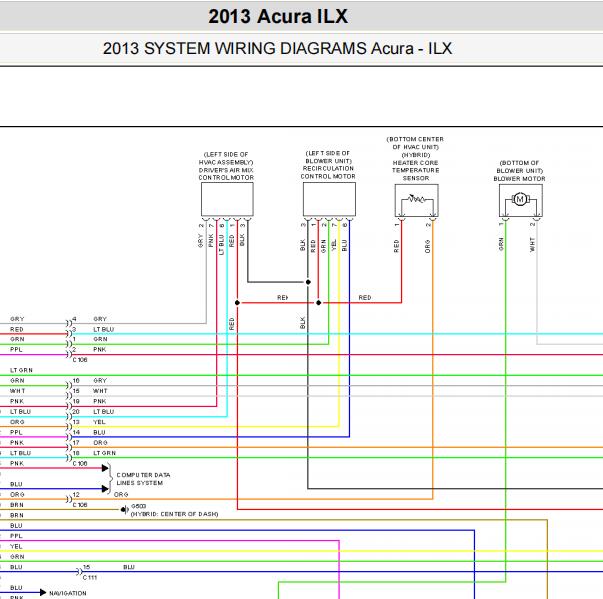
Task: Click the vertical GRY label under air mix motor
Action: (x=200, y=241)
